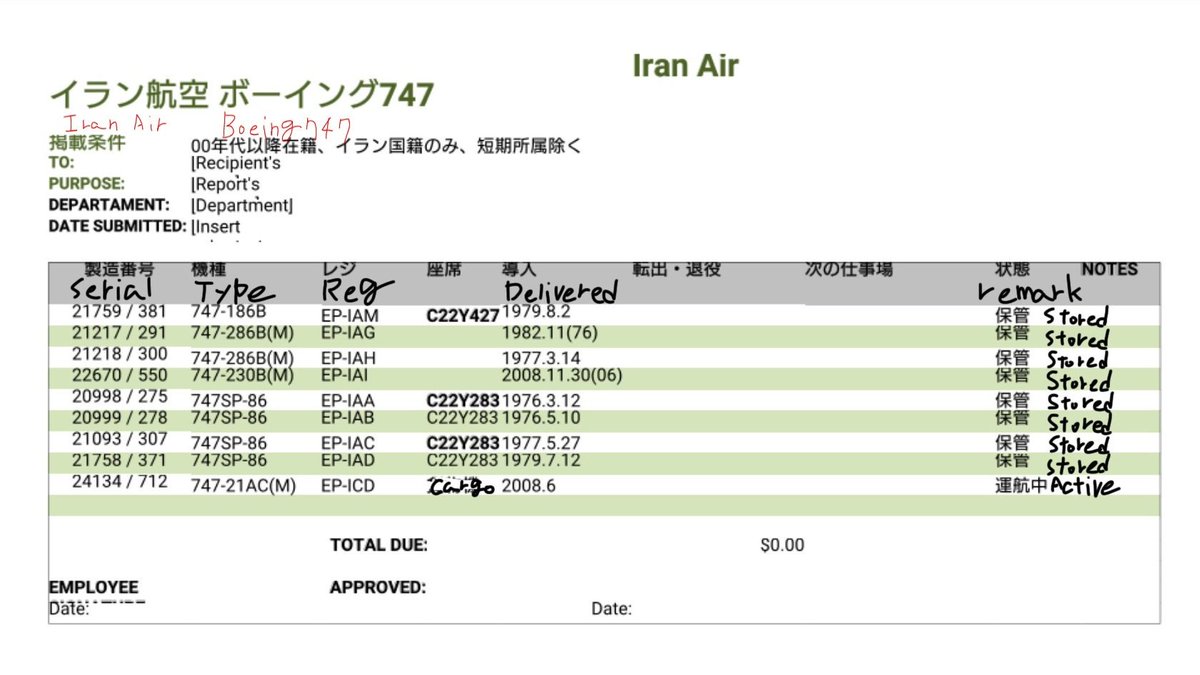
Task: Click registration EP-IAI
Action: tap(347, 376)
